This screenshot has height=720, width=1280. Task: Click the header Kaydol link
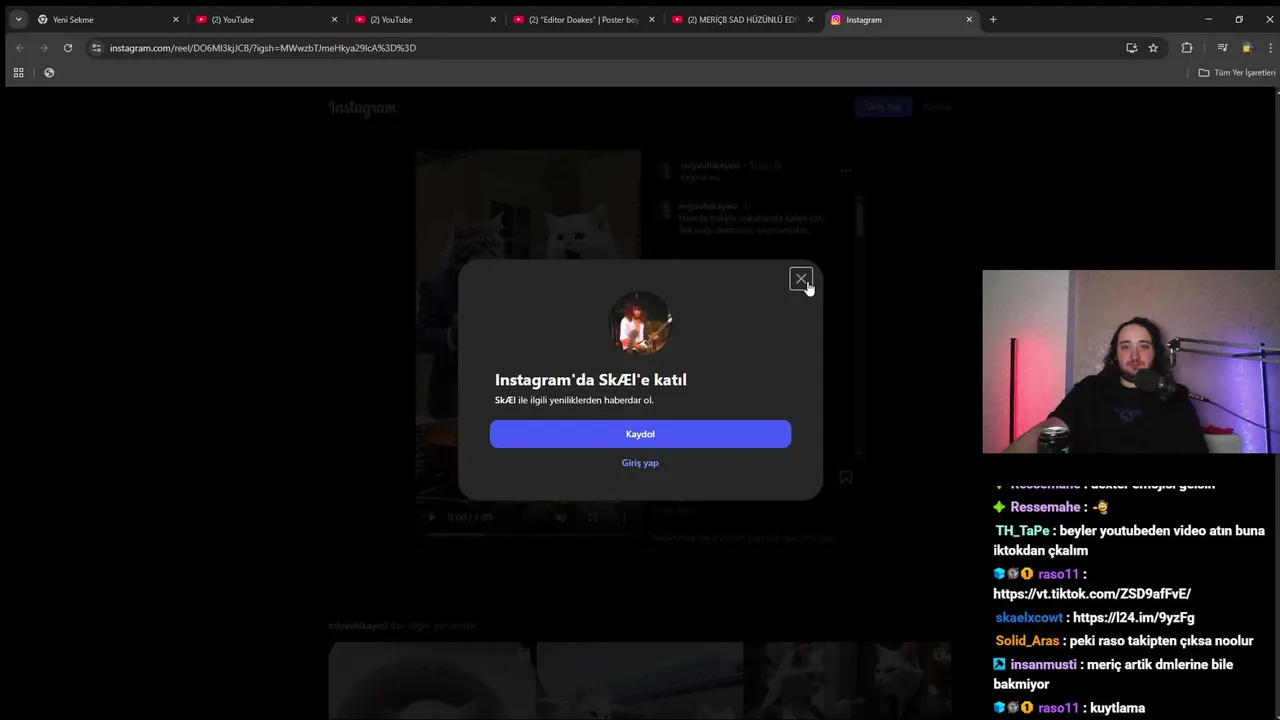pyautogui.click(x=937, y=107)
